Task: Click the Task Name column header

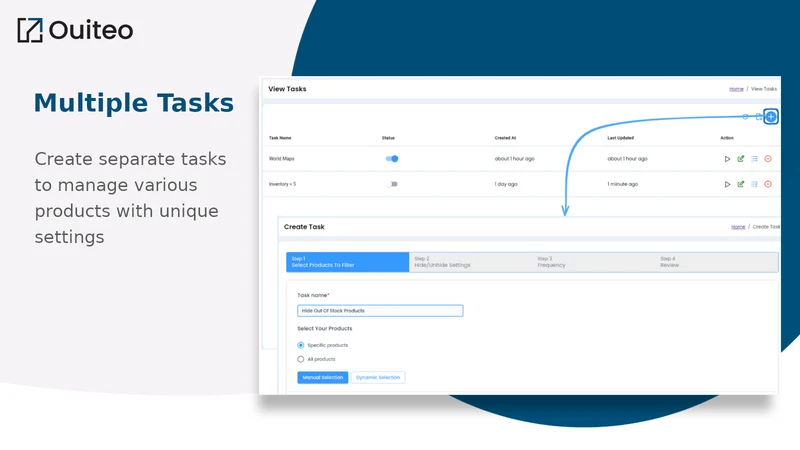Action: (280, 138)
